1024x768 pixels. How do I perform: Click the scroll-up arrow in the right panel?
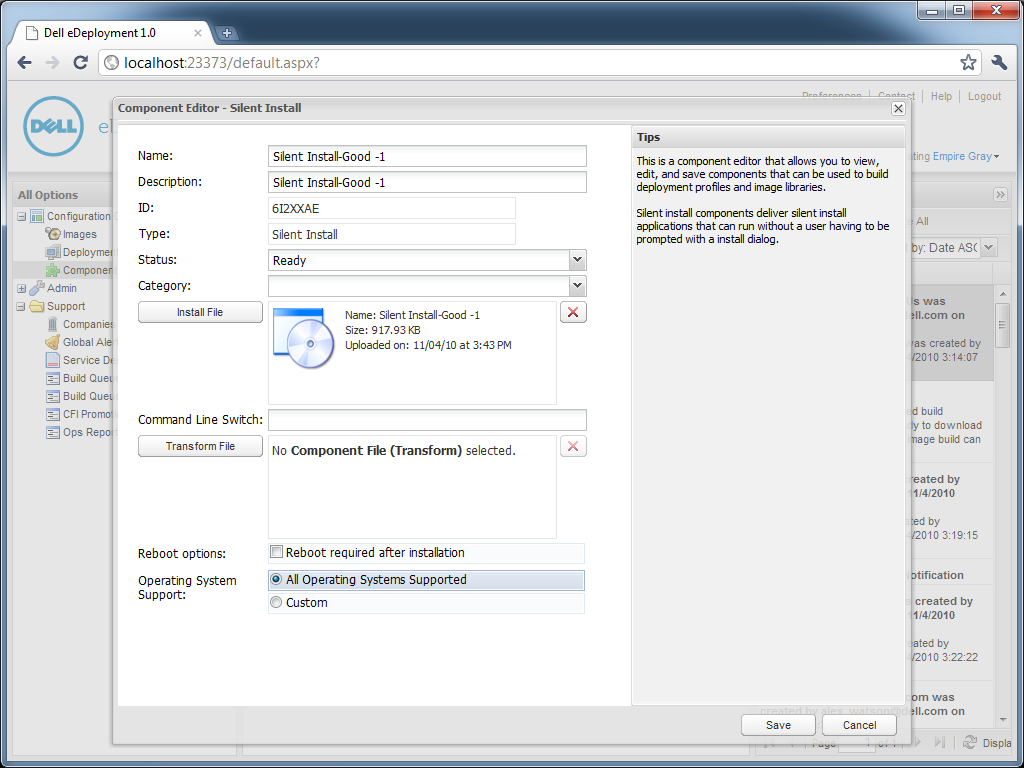tap(1003, 295)
